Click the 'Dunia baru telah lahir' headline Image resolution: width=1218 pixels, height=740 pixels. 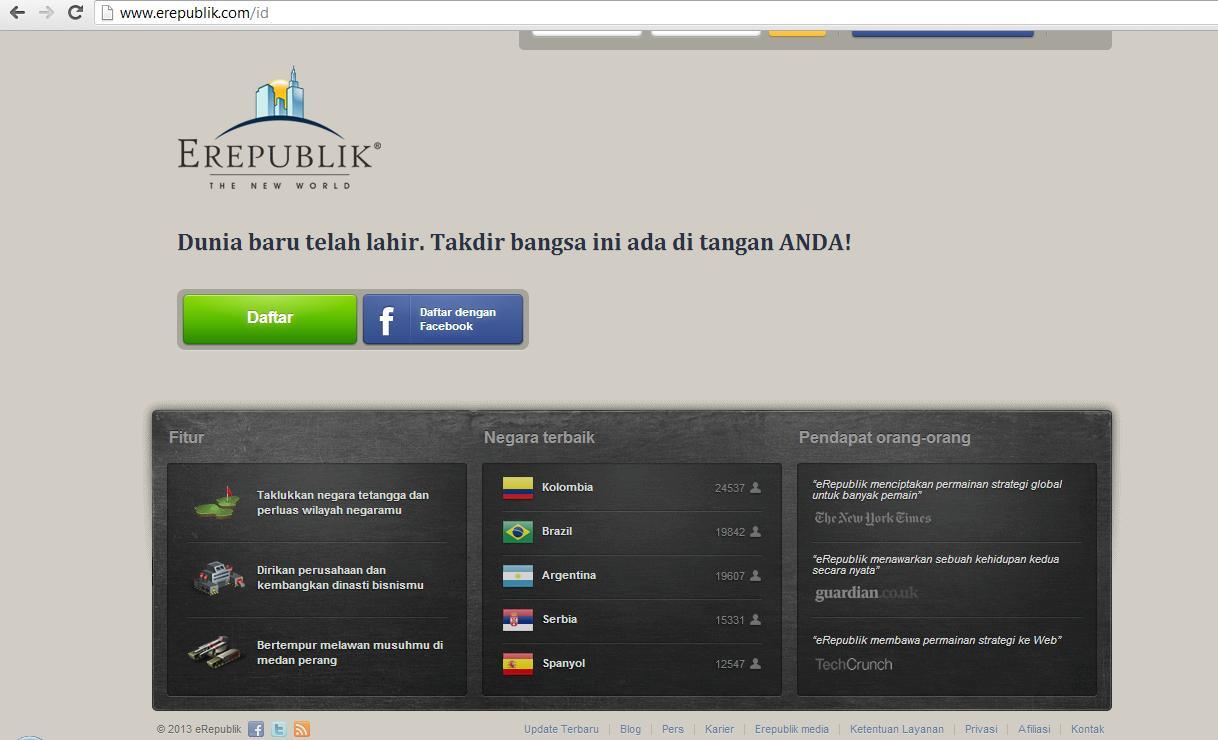click(x=514, y=242)
